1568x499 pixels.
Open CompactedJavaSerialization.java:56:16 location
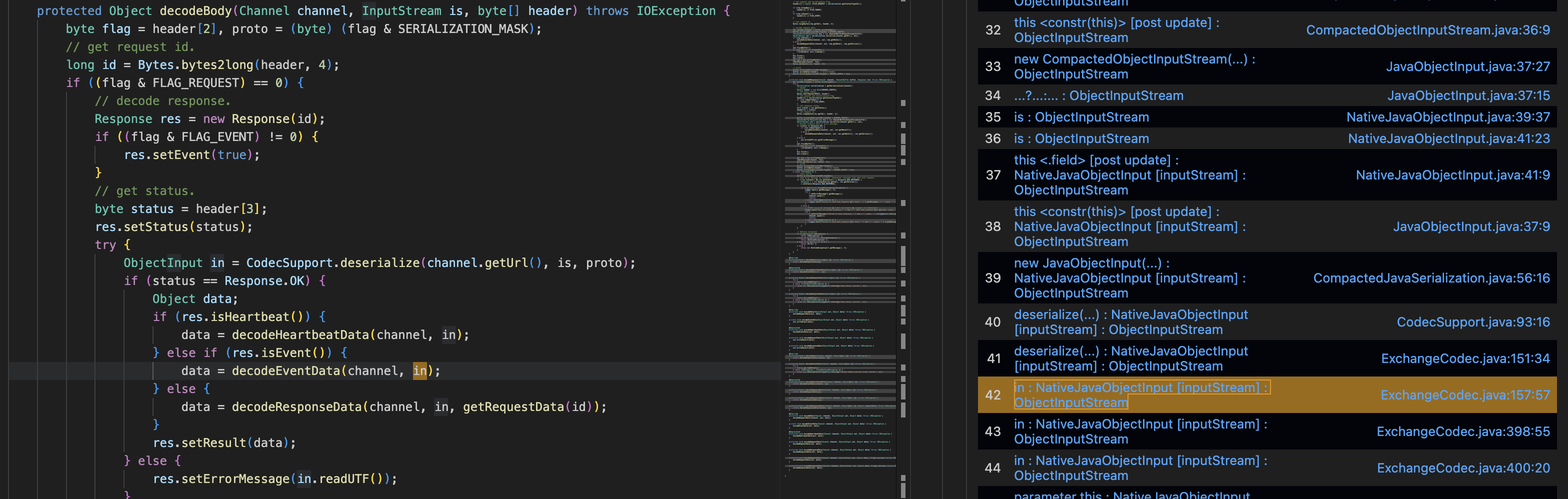tap(1431, 278)
